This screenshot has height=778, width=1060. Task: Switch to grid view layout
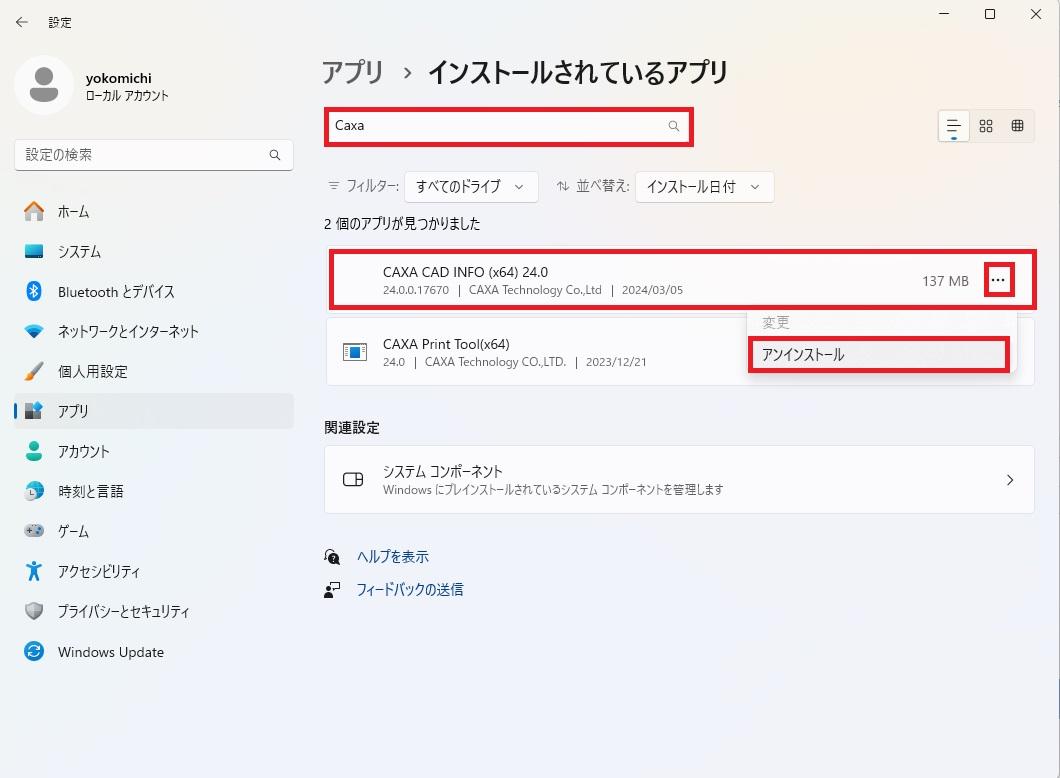[x=986, y=126]
